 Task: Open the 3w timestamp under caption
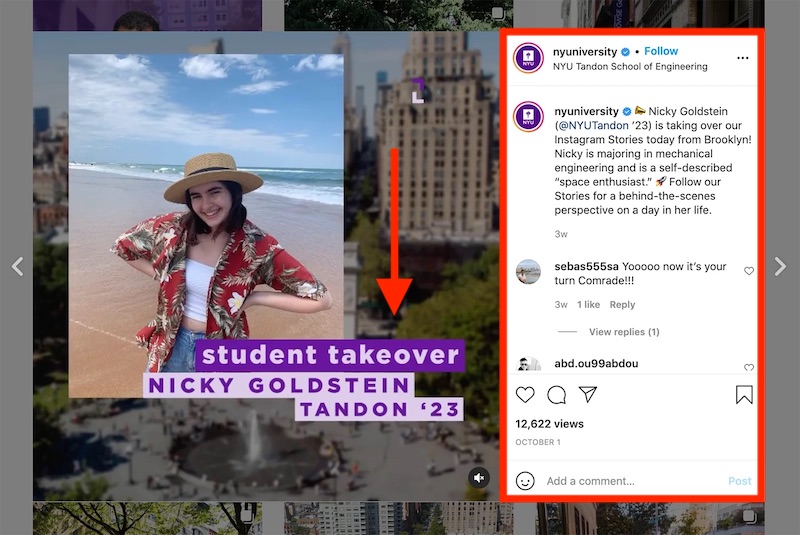561,234
